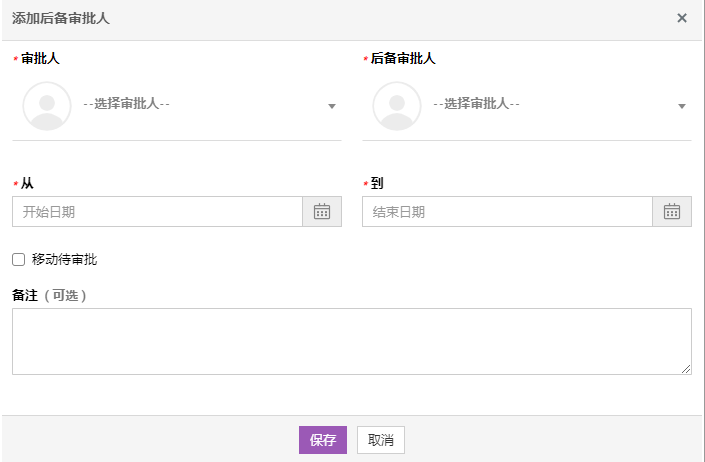This screenshot has width=705, height=462.
Task: Click the 从 field label
Action: coord(27,184)
